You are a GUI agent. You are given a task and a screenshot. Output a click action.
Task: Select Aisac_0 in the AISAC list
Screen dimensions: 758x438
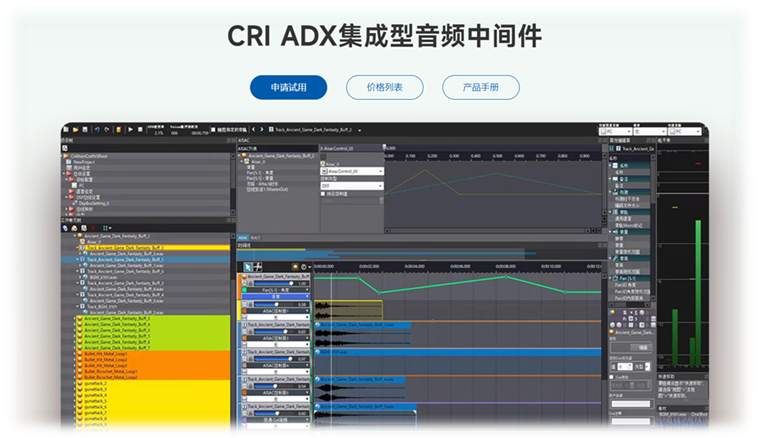(x=258, y=162)
